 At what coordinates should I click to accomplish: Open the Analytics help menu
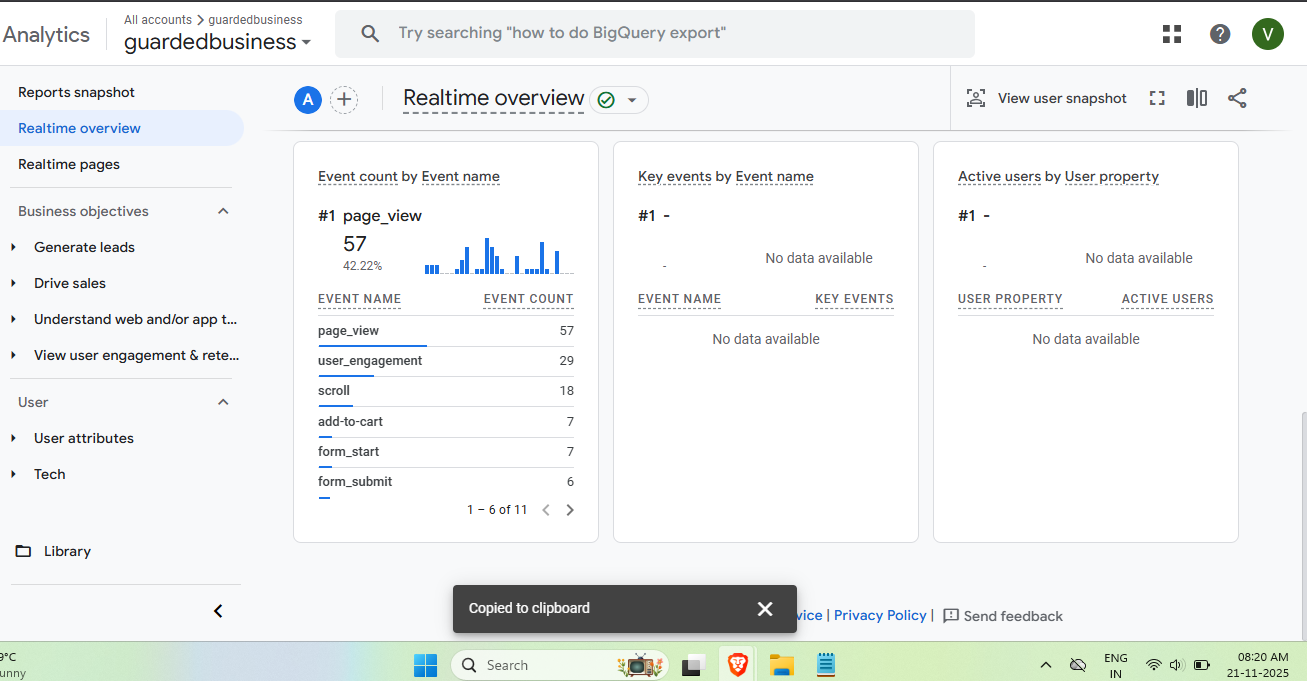coord(1220,33)
